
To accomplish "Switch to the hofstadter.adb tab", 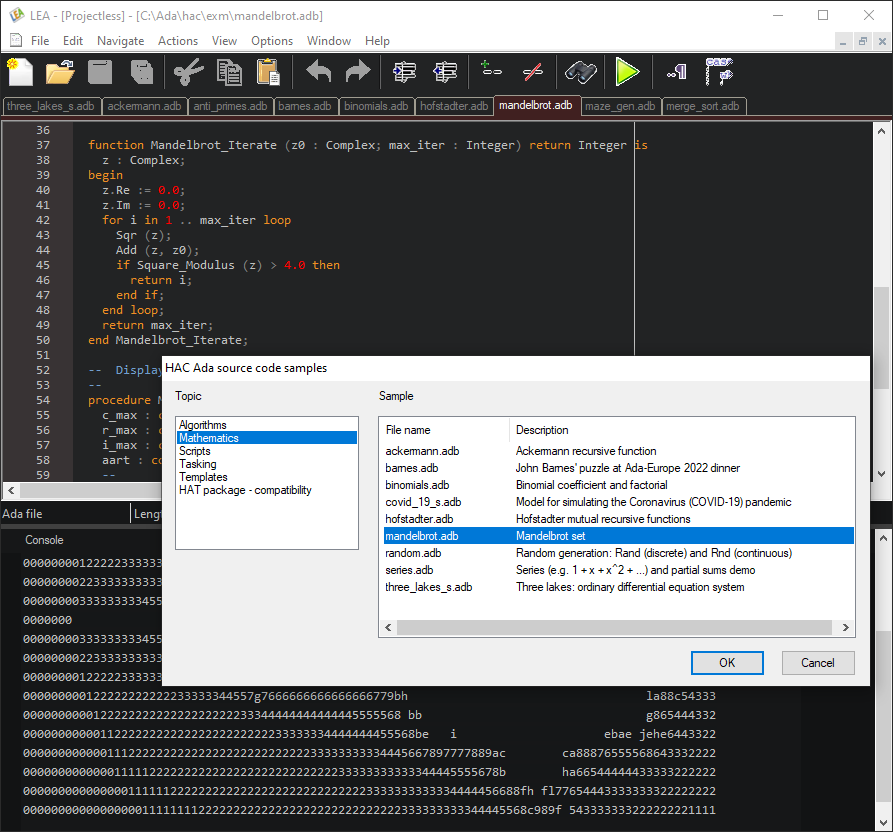I will (454, 106).
